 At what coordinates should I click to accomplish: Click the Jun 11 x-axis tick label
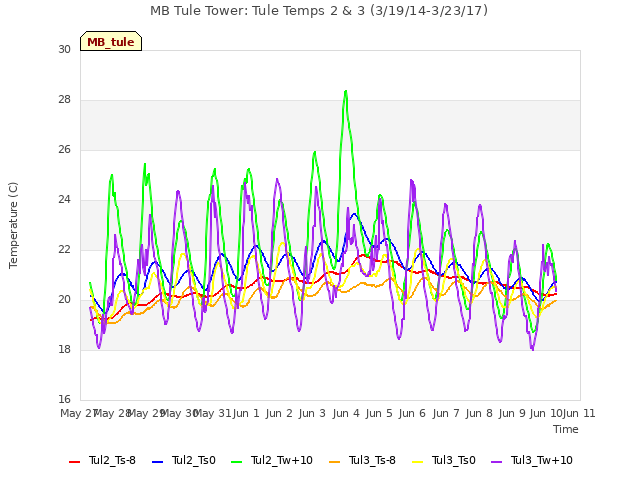pyautogui.click(x=579, y=413)
